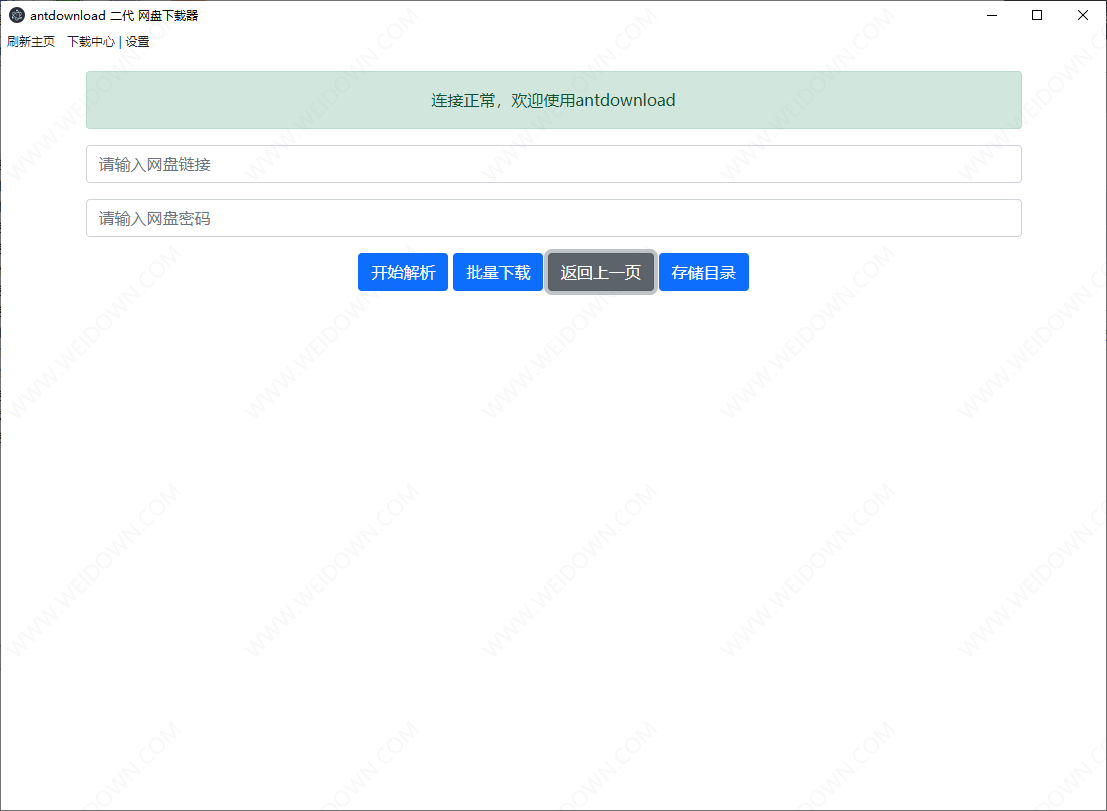Maximize the antdownload window

[x=1037, y=15]
